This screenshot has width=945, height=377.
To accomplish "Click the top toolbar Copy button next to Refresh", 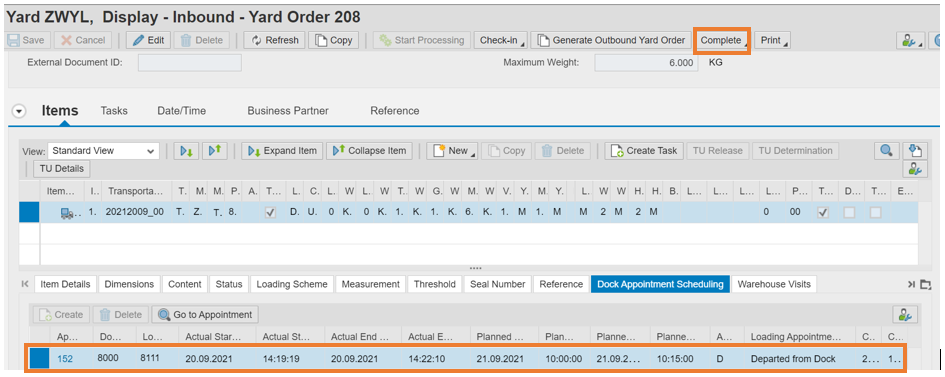I will click(333, 40).
